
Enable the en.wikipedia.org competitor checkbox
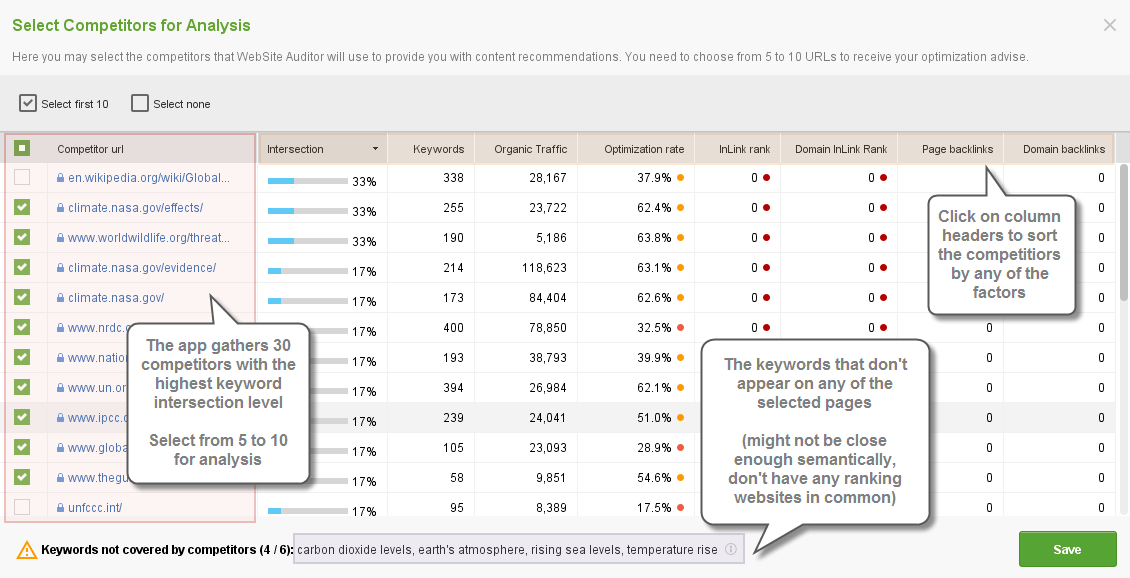tap(22, 178)
